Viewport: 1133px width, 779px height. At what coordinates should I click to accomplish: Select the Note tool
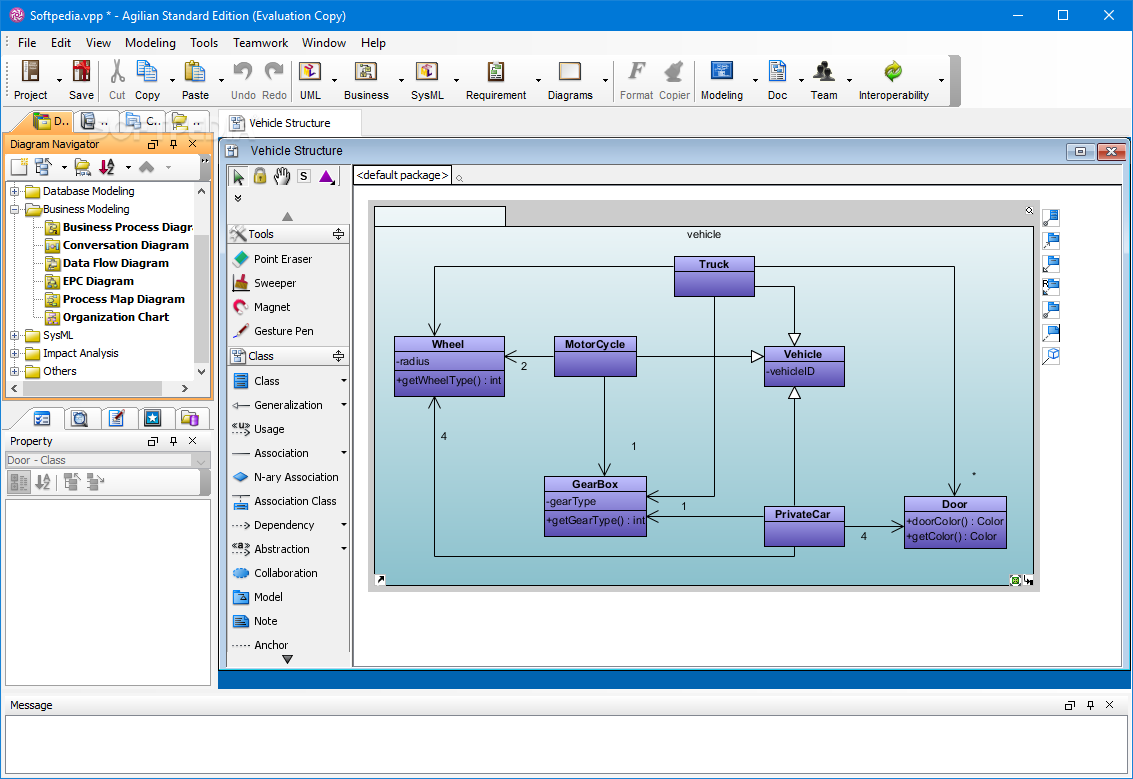[265, 621]
